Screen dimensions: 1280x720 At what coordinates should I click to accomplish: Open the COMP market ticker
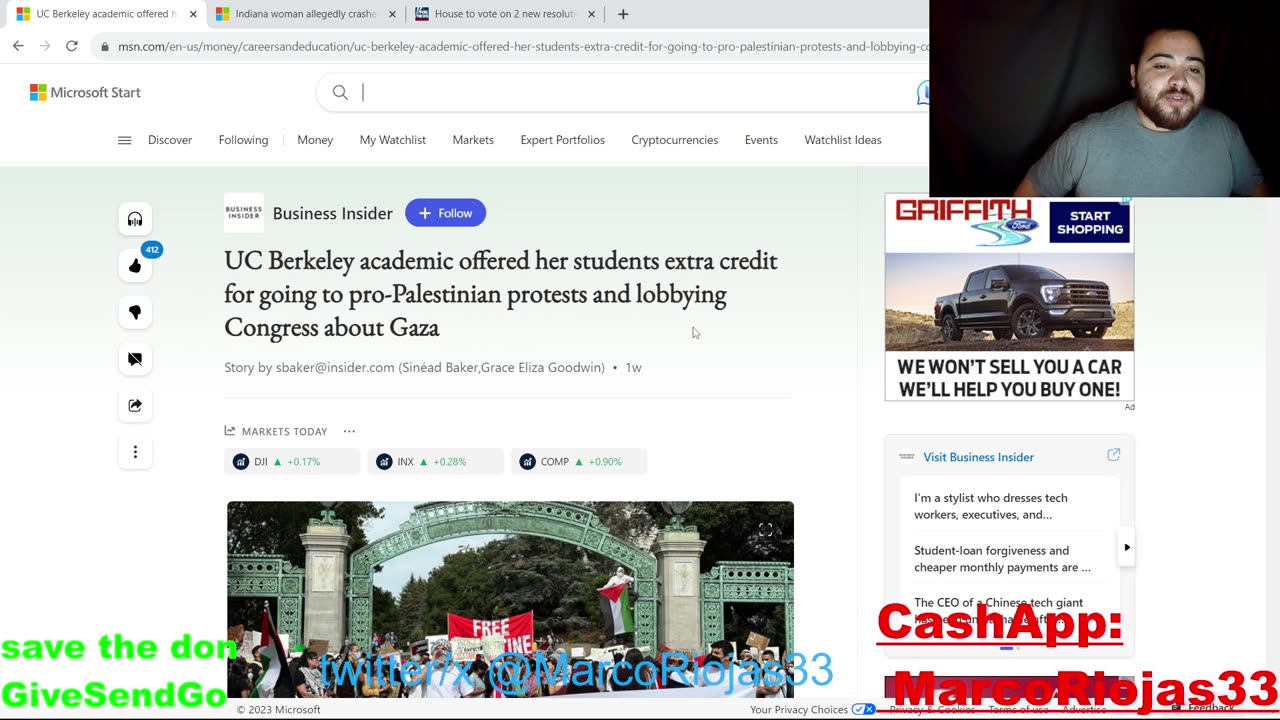tap(579, 461)
